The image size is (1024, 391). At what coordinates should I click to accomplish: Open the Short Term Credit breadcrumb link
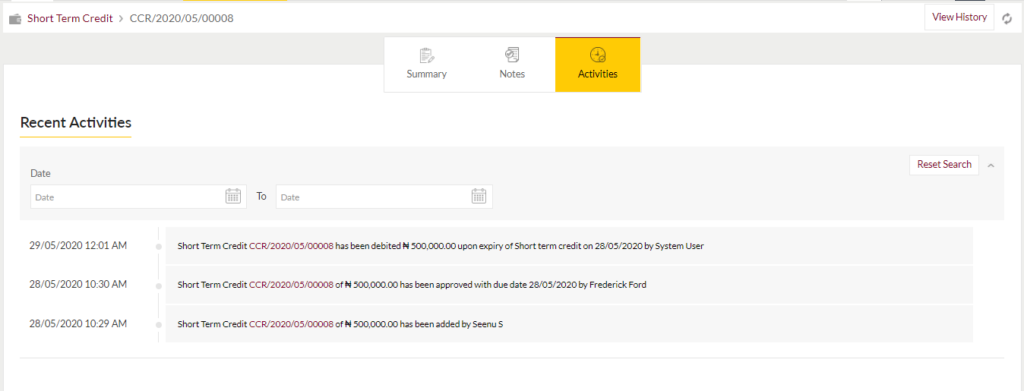(x=70, y=18)
